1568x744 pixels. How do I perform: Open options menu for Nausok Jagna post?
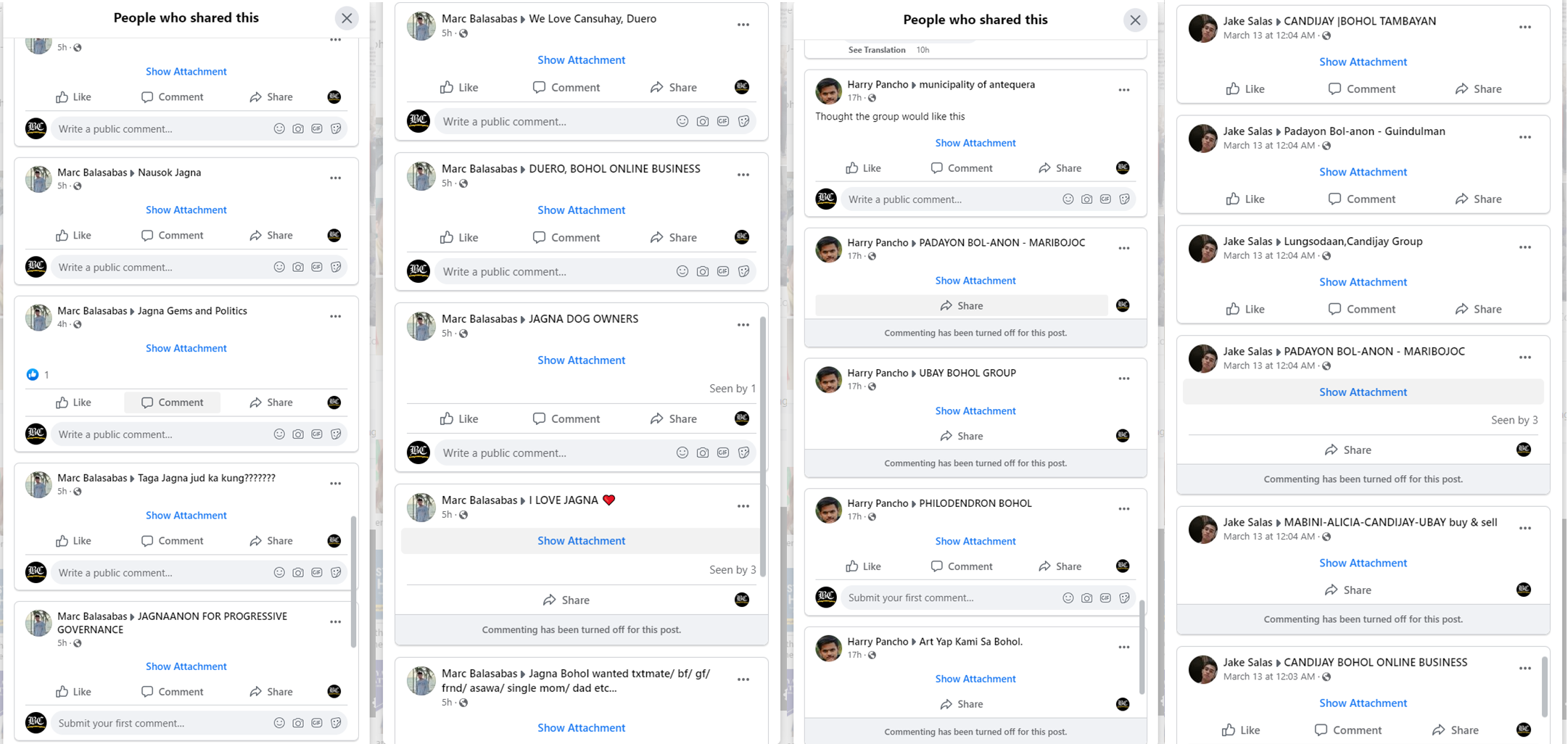[335, 178]
